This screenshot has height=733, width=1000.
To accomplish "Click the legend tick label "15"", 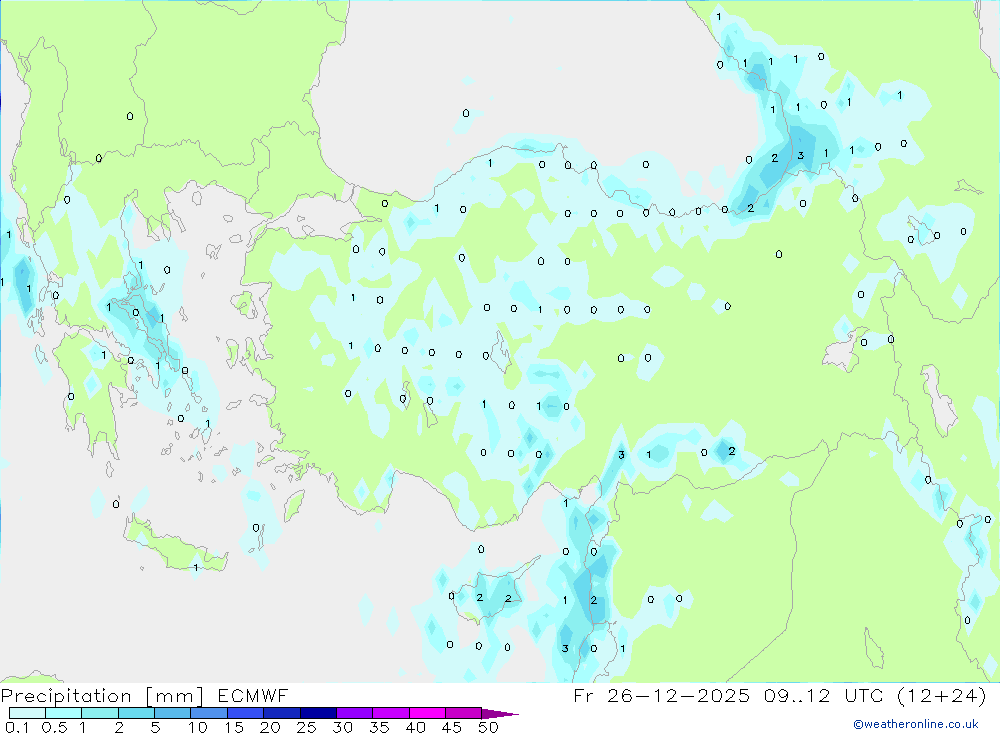I will 234,727.
